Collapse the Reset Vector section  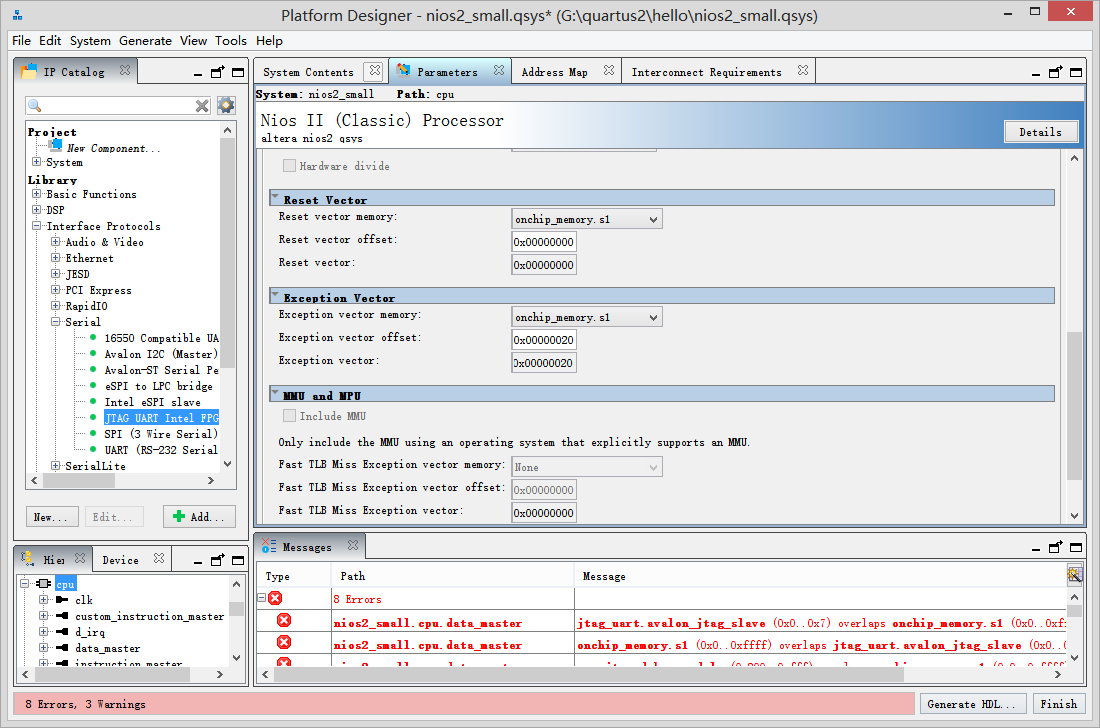pyautogui.click(x=275, y=198)
